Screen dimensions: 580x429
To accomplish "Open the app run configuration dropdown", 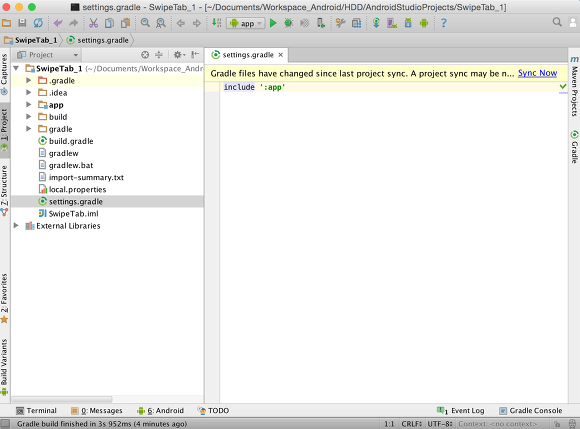I will click(x=245, y=23).
